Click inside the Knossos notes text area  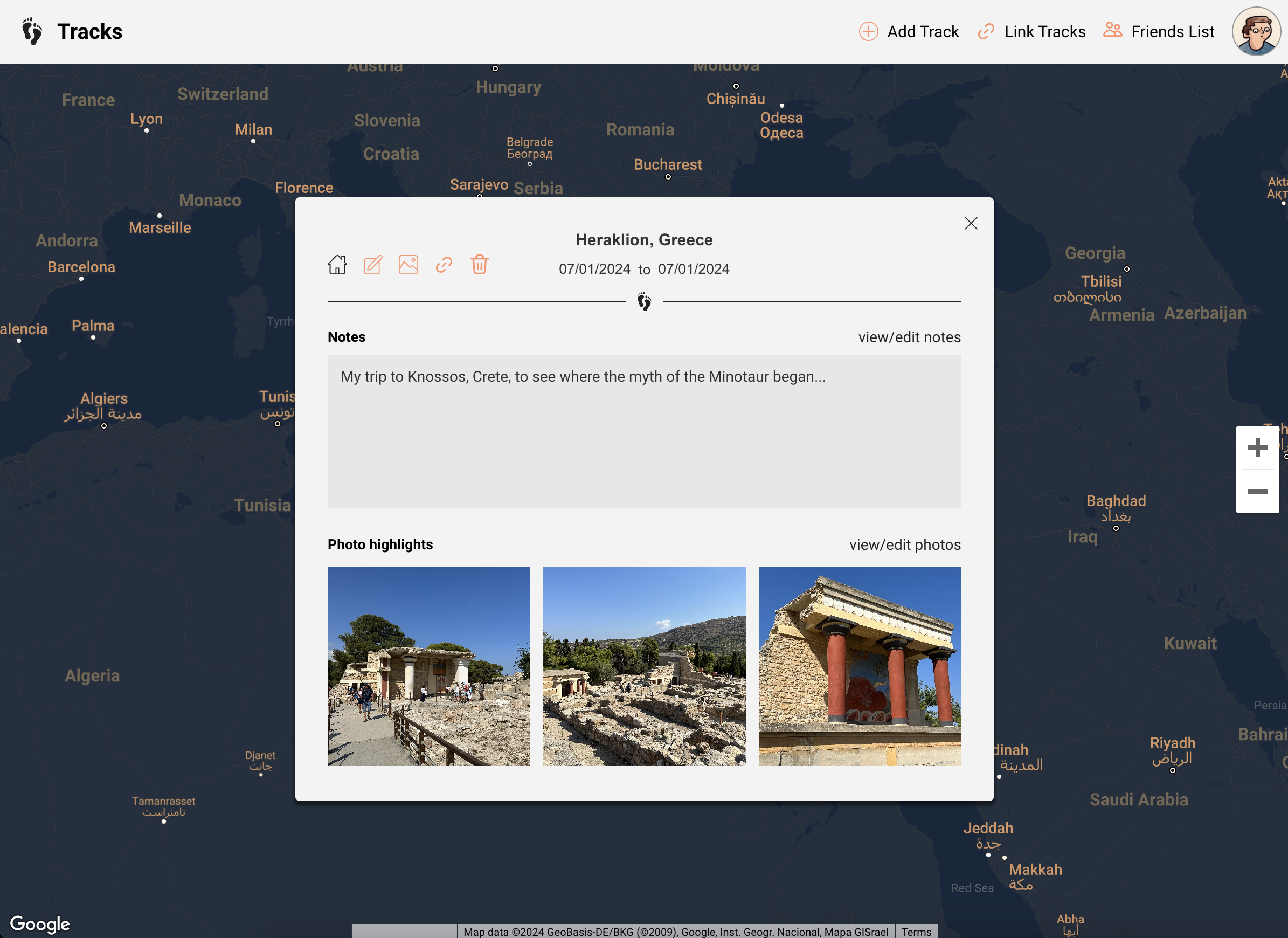click(x=644, y=431)
